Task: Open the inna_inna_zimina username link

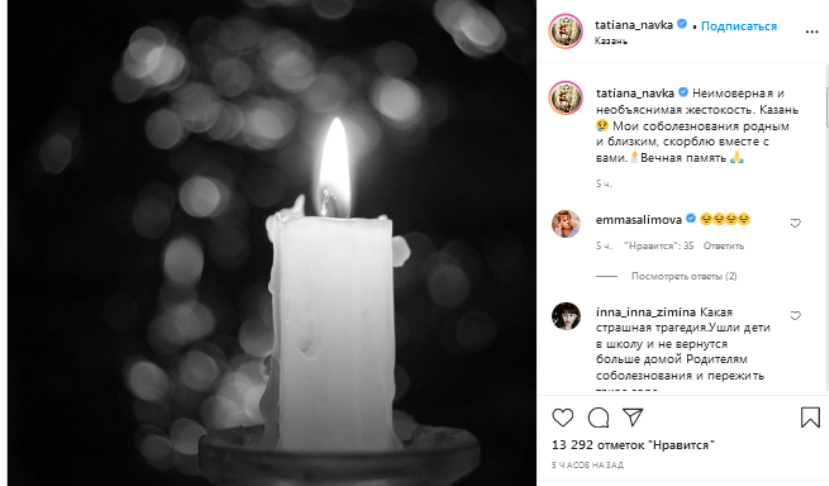Action: click(646, 312)
